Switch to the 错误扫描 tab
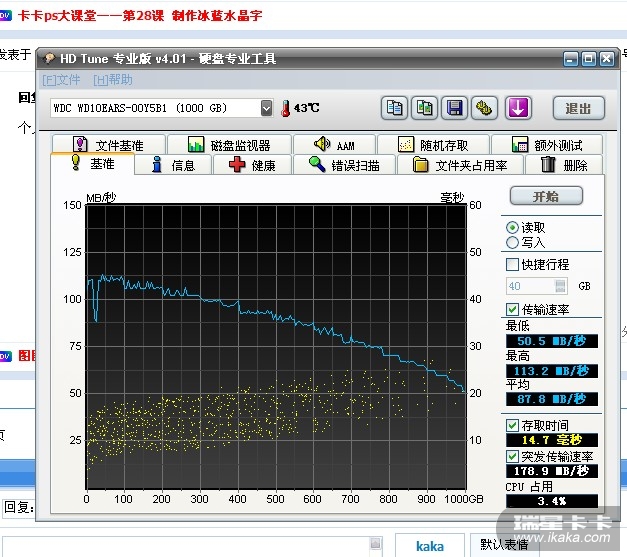The width and height of the screenshot is (627, 557). click(x=344, y=165)
